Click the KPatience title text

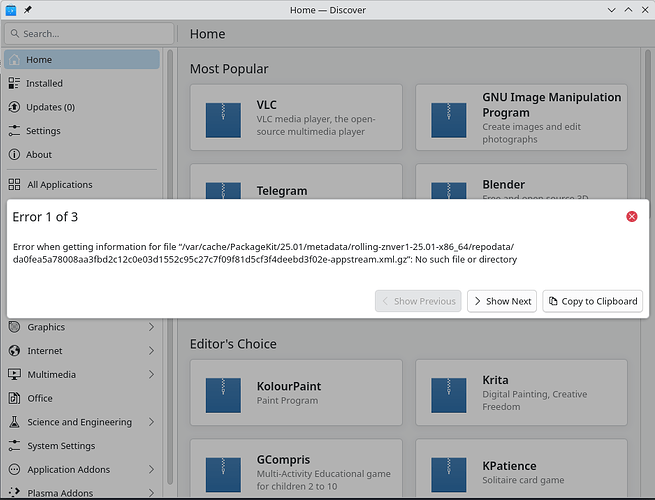coord(509,466)
